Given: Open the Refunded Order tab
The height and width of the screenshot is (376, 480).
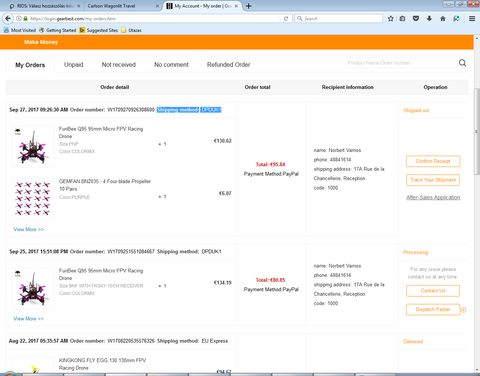Looking at the screenshot, I should coord(229,65).
